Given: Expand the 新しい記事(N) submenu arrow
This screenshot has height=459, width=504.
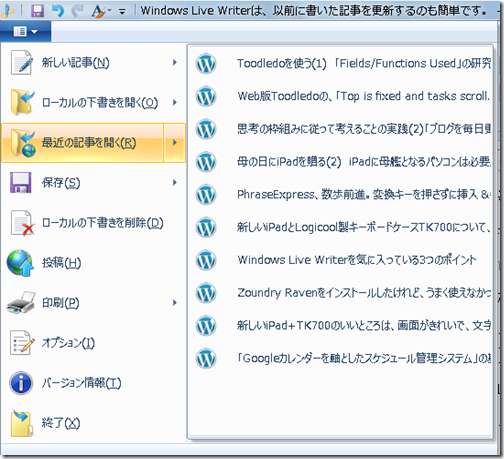Looking at the screenshot, I should click(x=175, y=62).
